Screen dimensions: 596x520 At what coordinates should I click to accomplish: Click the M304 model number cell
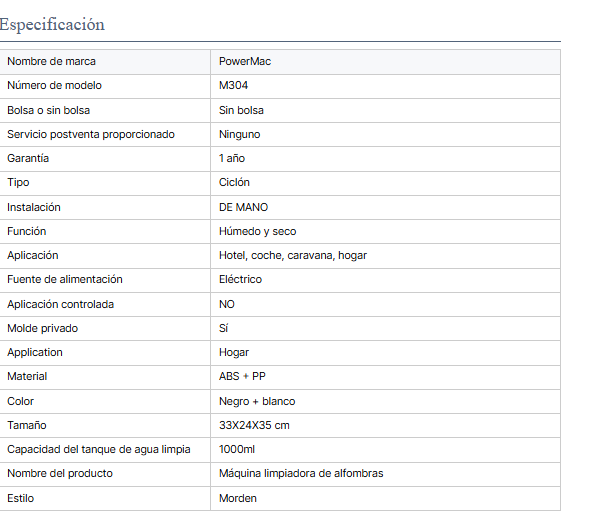pos(385,86)
